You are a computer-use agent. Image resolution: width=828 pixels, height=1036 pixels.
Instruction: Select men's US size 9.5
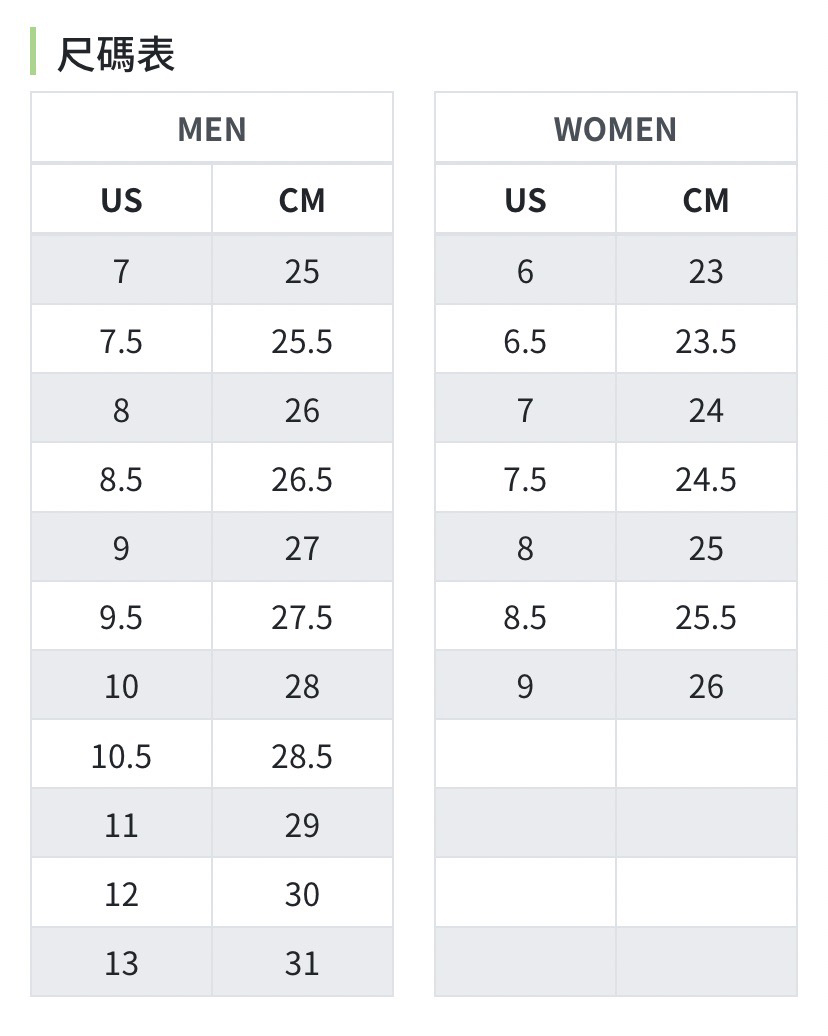point(121,618)
